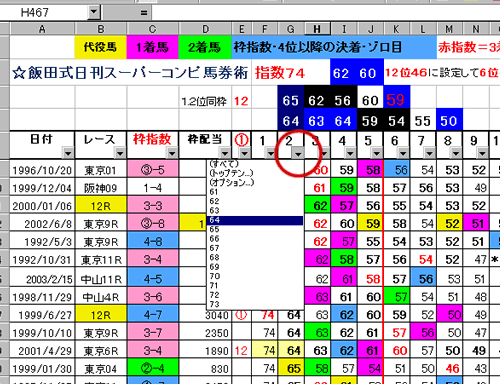500x384 pixels.
Task: Select the 東京9R cell dated 2002/6/8
Action: [101, 224]
